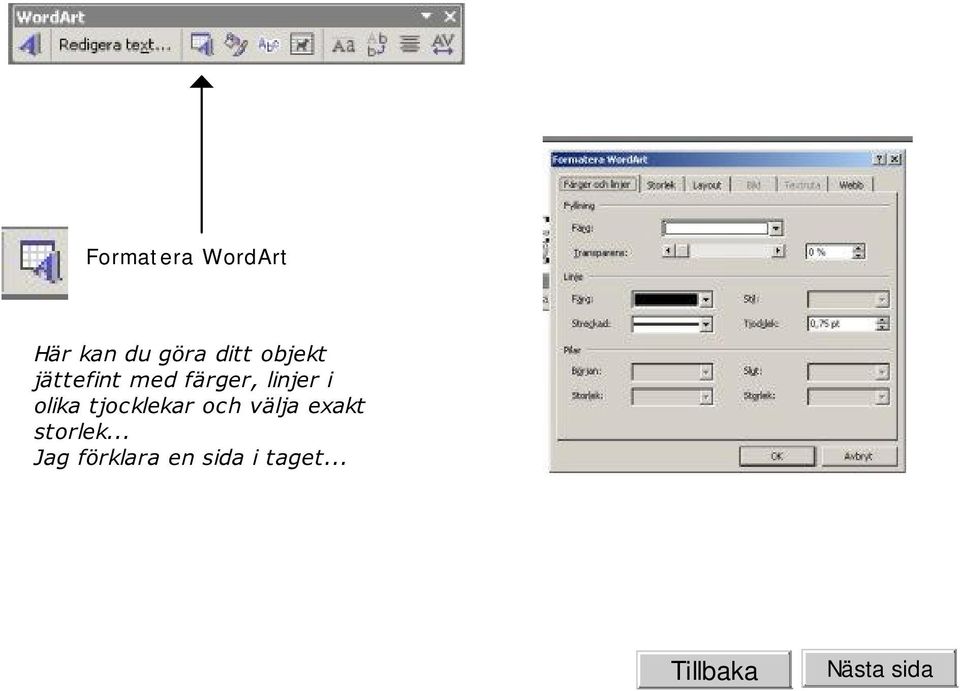Open the text wrapping dog icon
Viewport: 960px width, 691px height.
coord(302,45)
